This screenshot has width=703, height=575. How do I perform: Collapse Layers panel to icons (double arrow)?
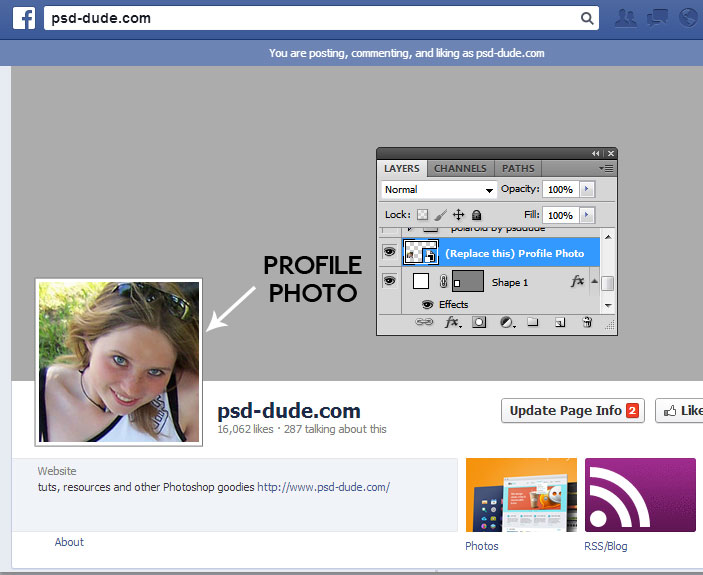595,153
